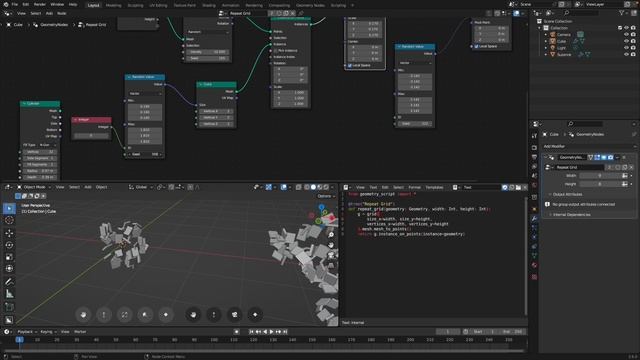The width and height of the screenshot is (640, 360).
Task: Open the Templates menu in text editor
Action: coord(434,187)
